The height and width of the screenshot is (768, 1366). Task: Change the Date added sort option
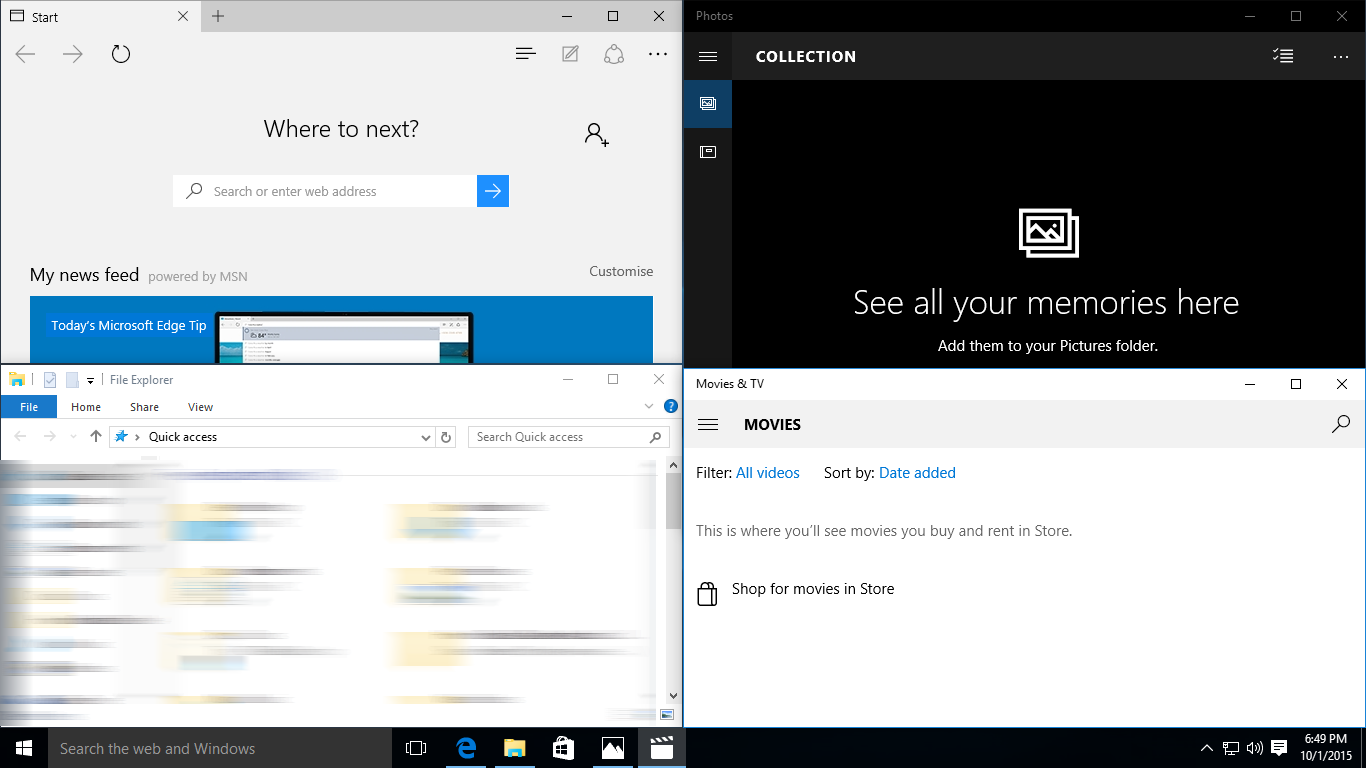917,473
